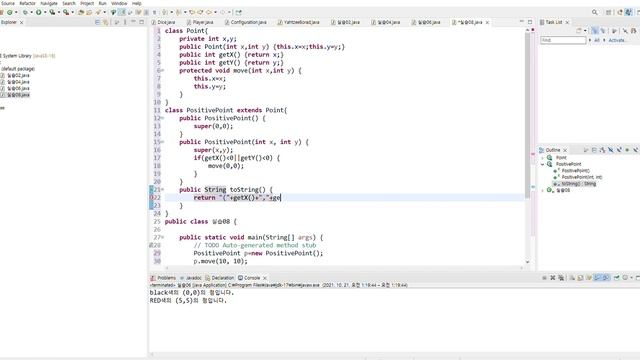The height and width of the screenshot is (360, 640).
Task: Collapse the PositivePoint class in Outline
Action: tap(542, 164)
